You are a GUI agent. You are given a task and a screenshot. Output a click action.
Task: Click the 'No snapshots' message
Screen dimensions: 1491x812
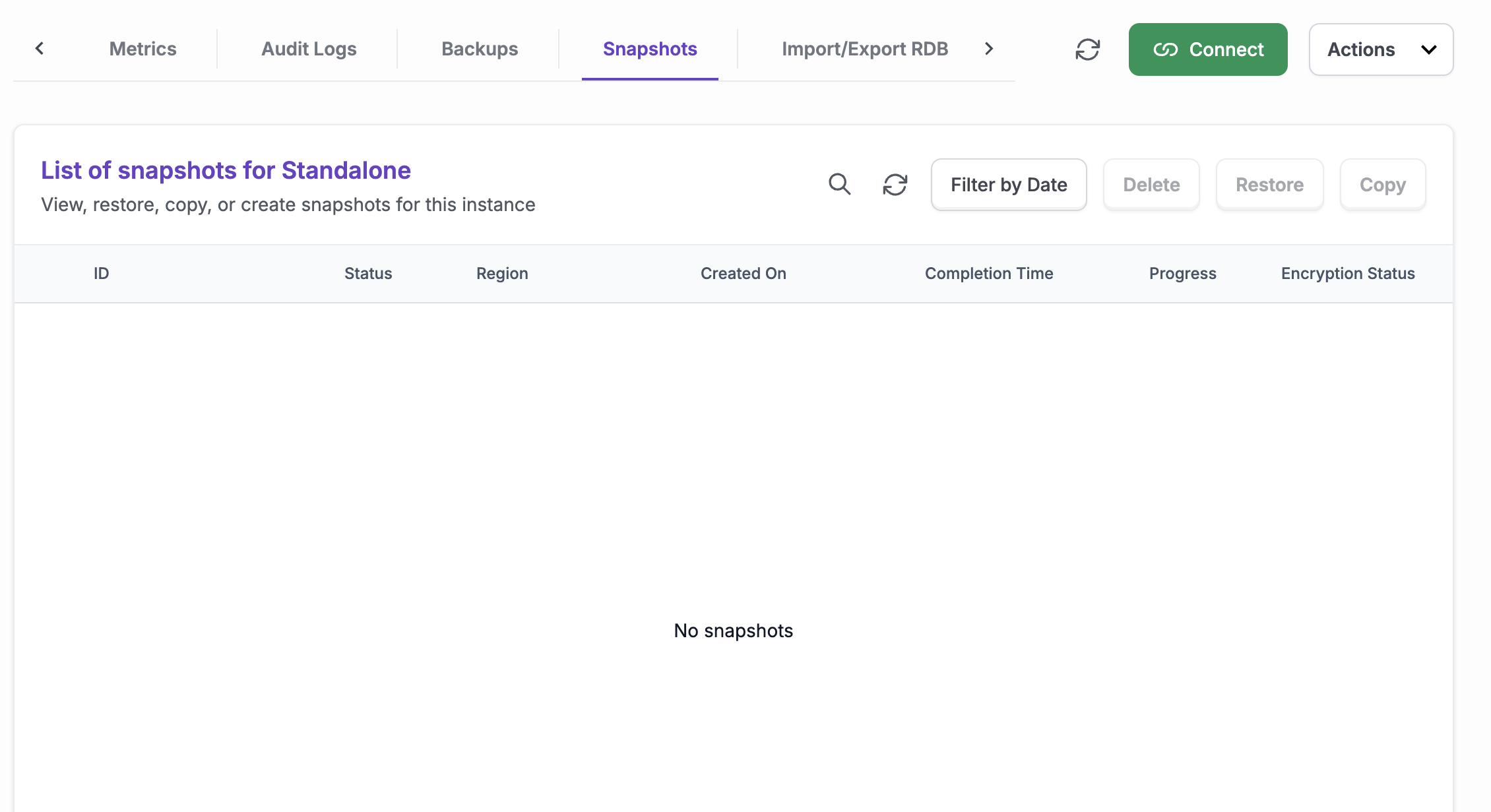tap(733, 631)
